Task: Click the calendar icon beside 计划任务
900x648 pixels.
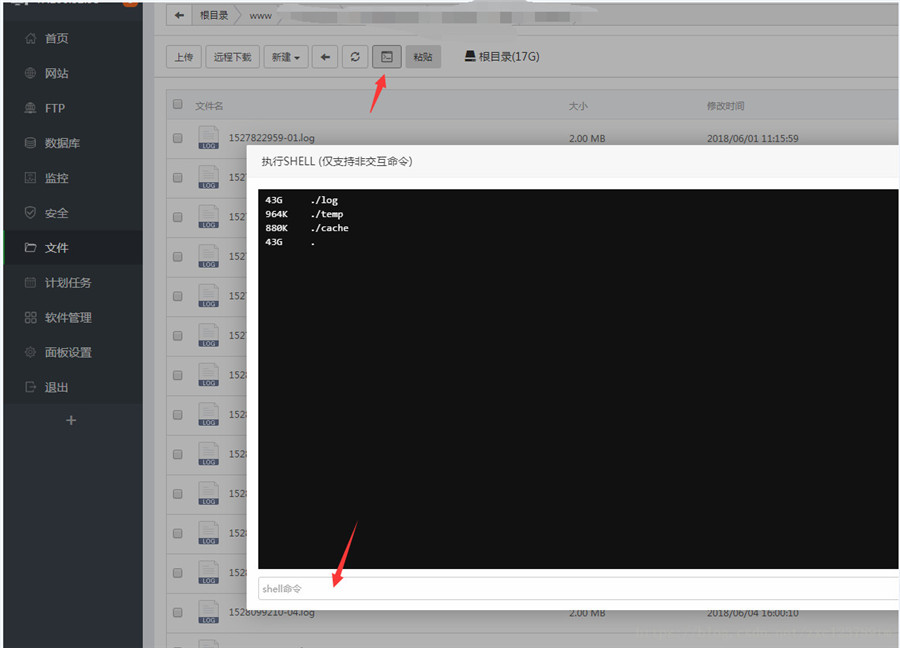Action: (30, 282)
